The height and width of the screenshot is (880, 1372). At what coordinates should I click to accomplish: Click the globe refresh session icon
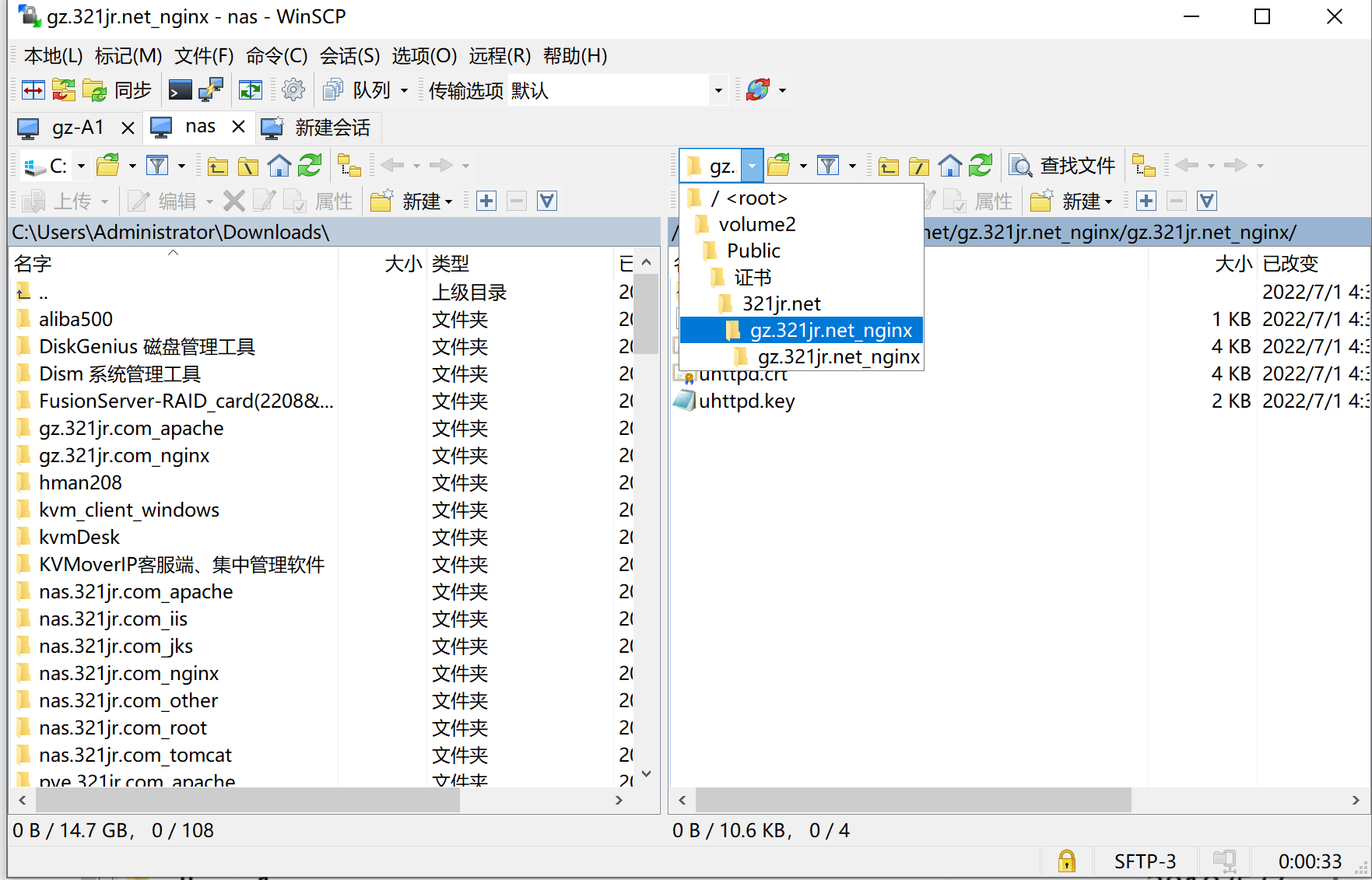[x=758, y=90]
